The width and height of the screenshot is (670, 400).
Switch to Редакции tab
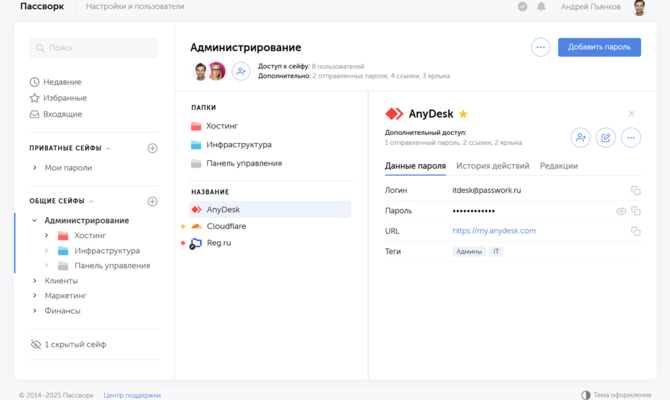(x=559, y=166)
